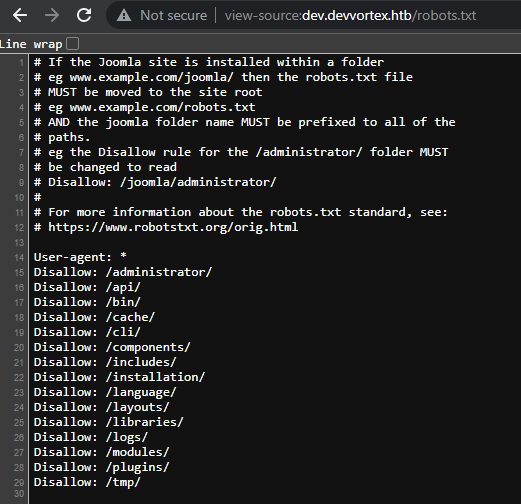Select comment line '# paths.'
Viewport: 521px width, 504px height.
coord(62,137)
